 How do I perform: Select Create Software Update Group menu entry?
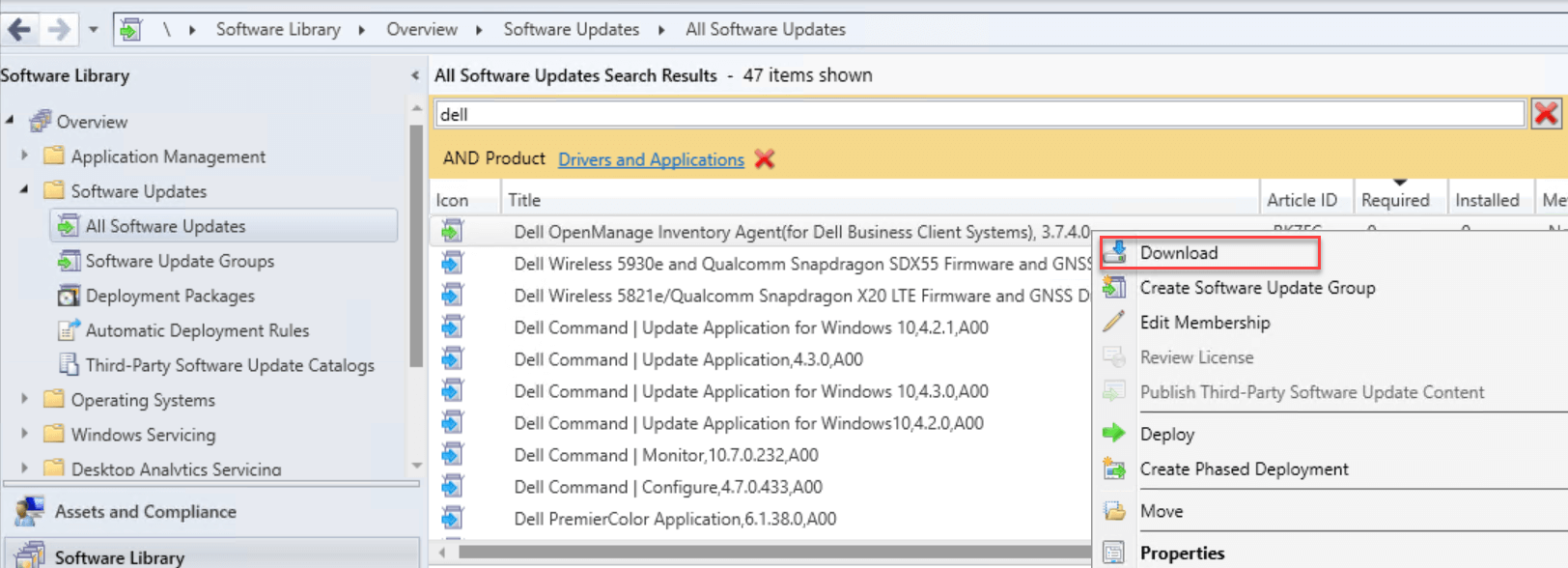[1257, 288]
